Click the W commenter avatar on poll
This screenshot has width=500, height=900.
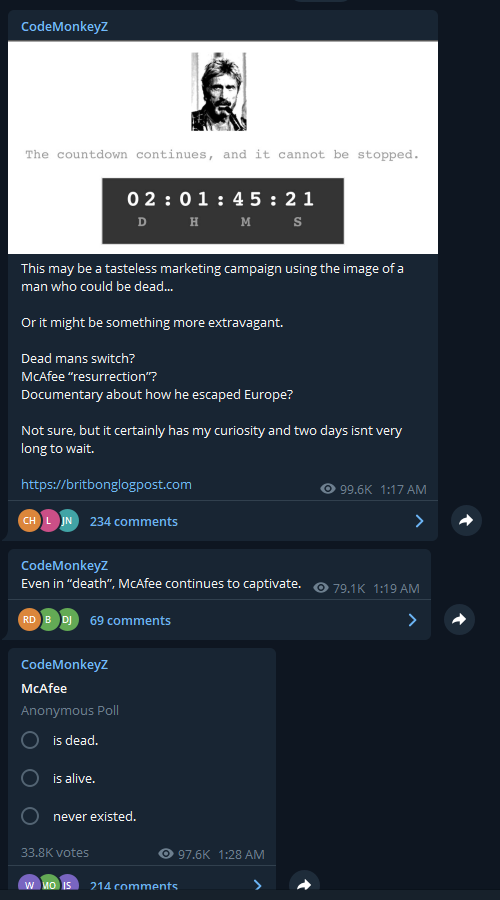coord(29,885)
